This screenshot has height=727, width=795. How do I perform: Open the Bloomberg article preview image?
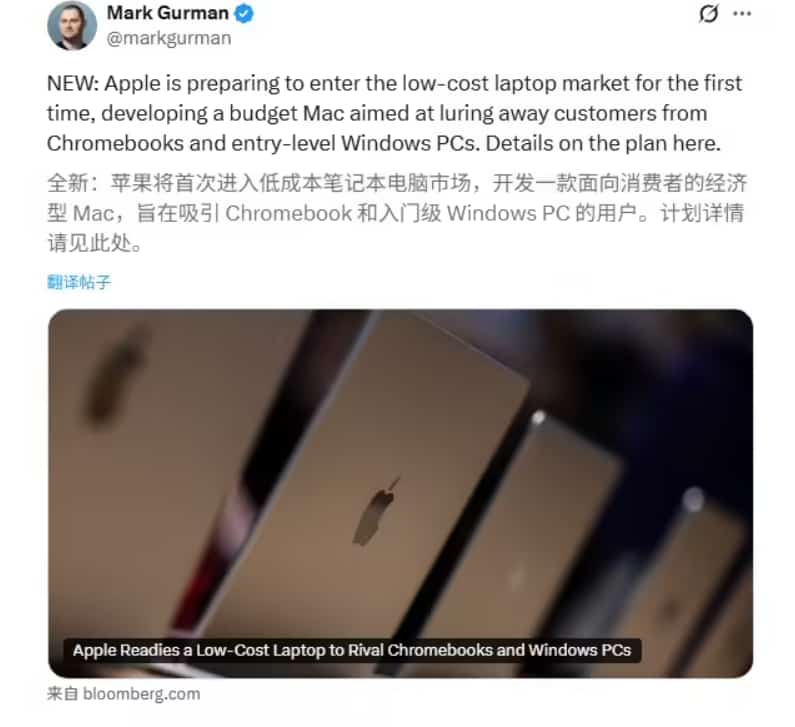coord(400,493)
